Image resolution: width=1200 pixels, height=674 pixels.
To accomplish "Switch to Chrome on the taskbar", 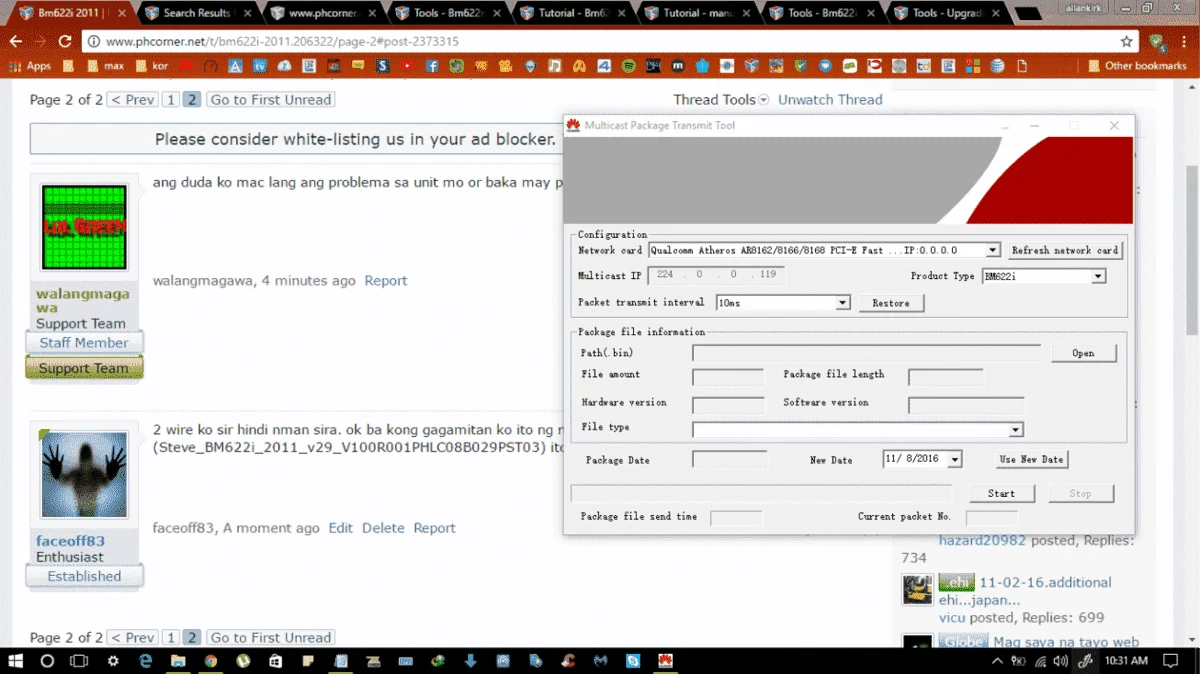I will (x=210, y=661).
